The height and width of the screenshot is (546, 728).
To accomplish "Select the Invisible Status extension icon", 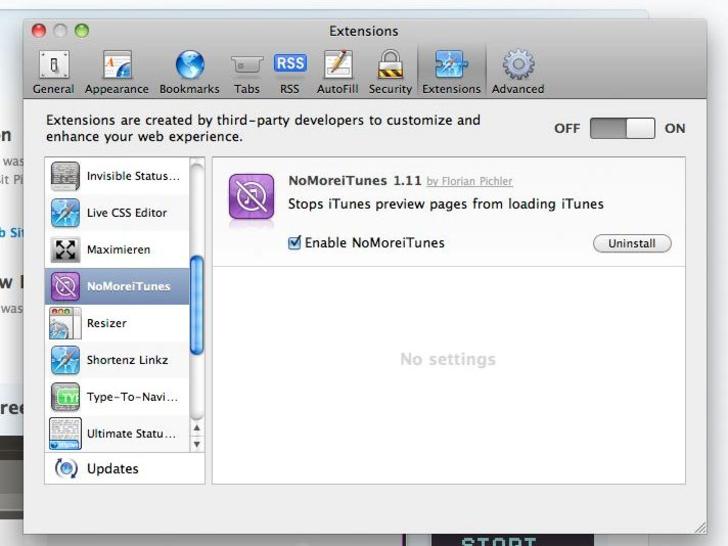I will [x=65, y=176].
